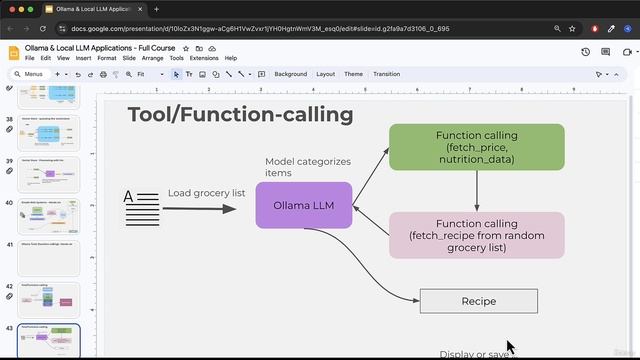Click browser zoom magnifier in address bar
The width and height of the screenshot is (640, 360).
[x=557, y=29]
